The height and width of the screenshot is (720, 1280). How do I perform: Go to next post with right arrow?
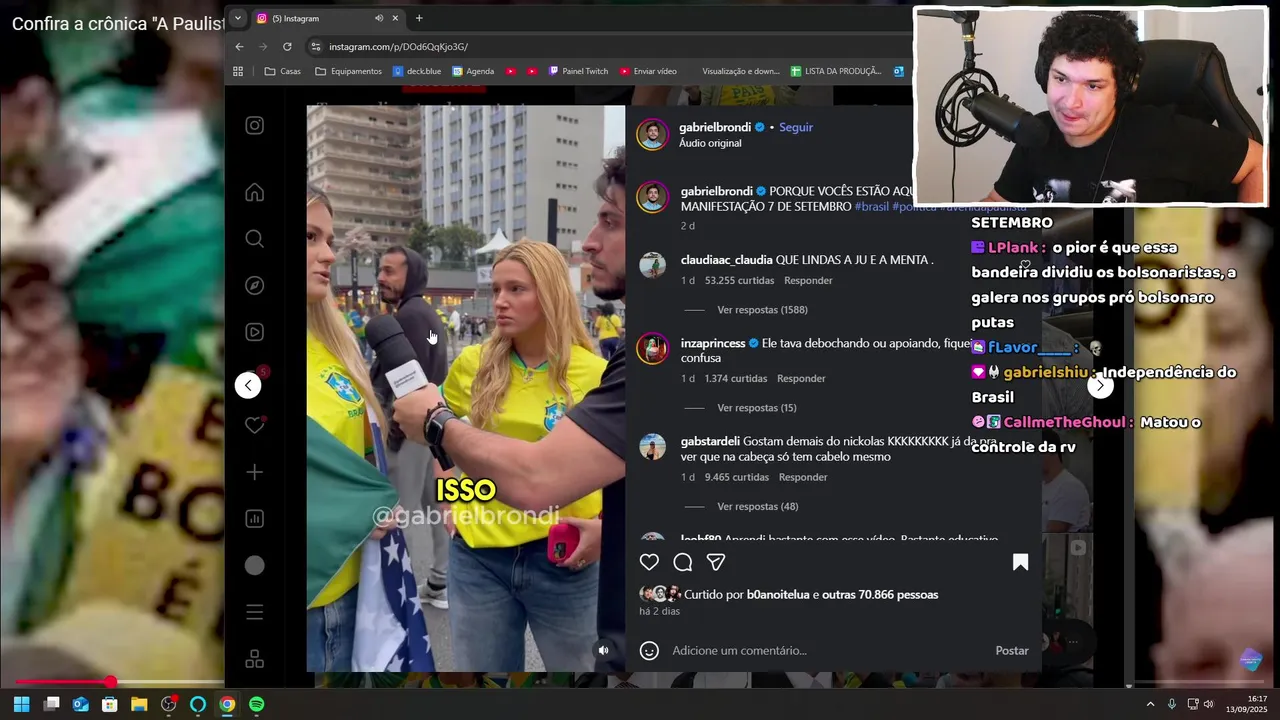coord(1100,385)
